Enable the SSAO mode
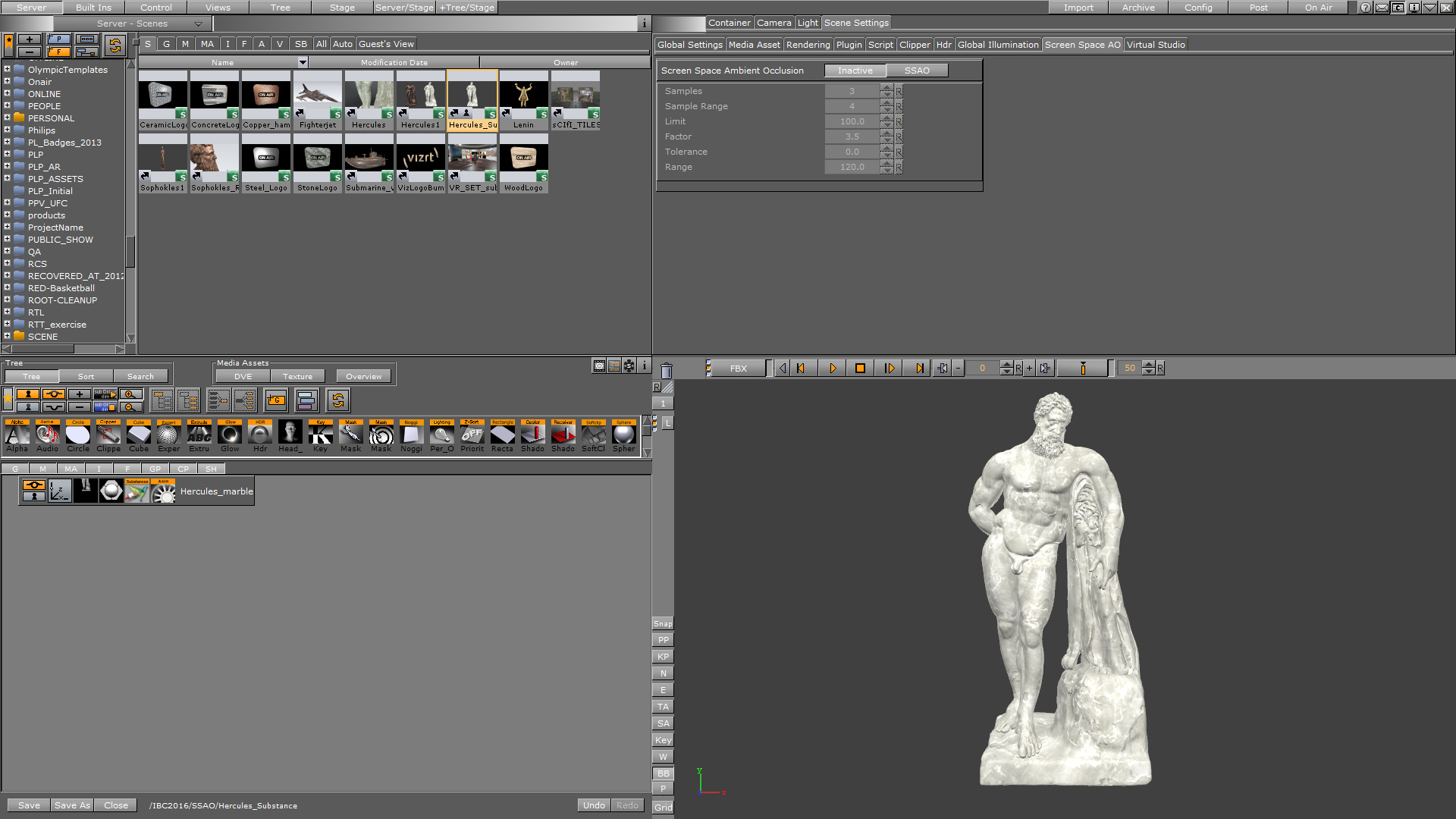The width and height of the screenshot is (1456, 819). [917, 71]
